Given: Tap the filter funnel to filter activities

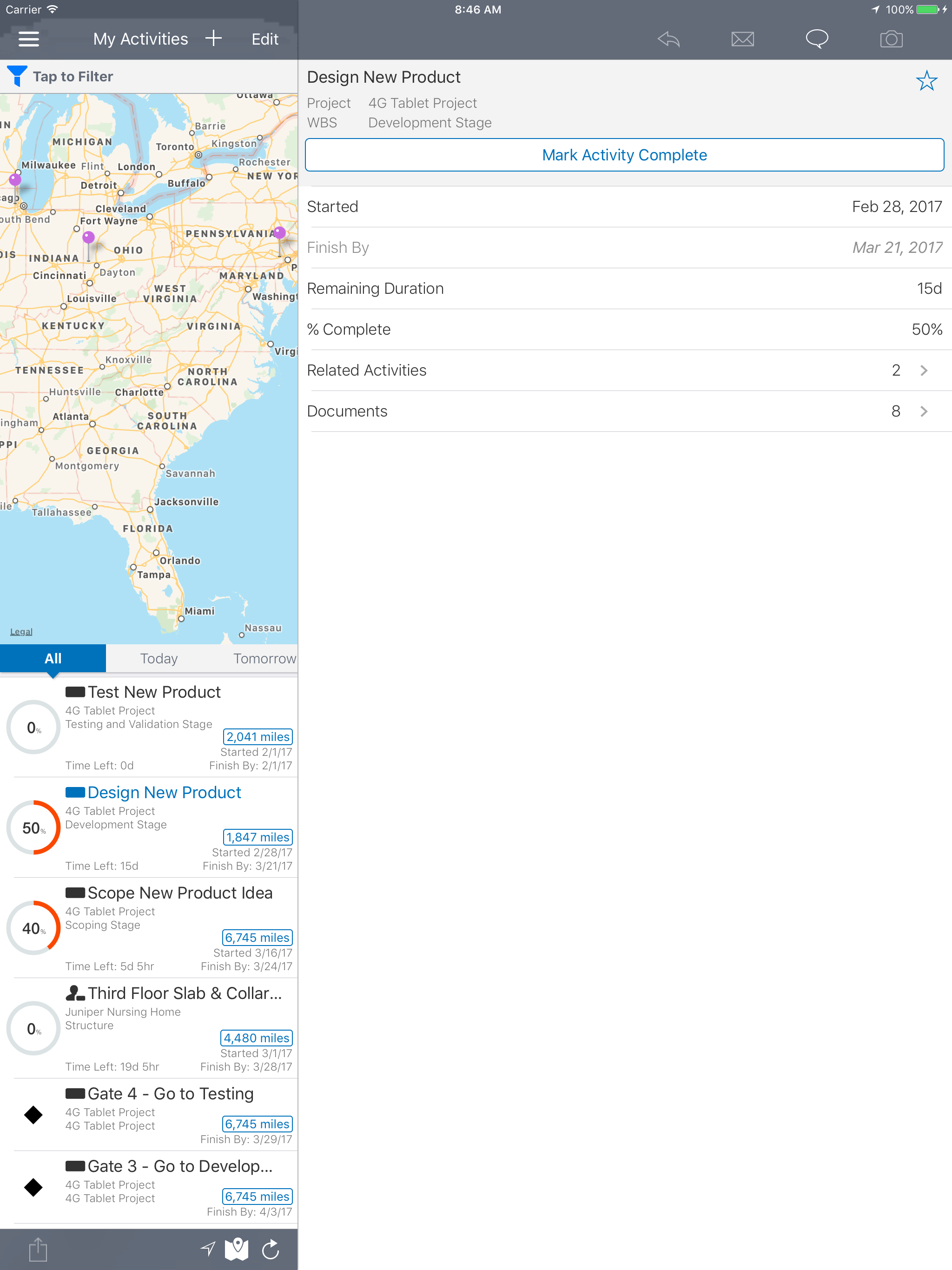Looking at the screenshot, I should pos(17,76).
